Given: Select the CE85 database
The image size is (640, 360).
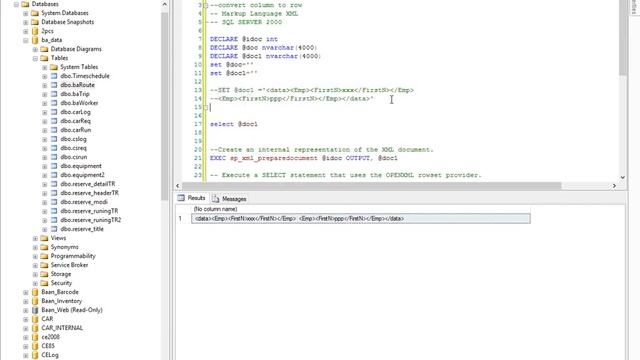Looking at the screenshot, I should click(48, 346).
